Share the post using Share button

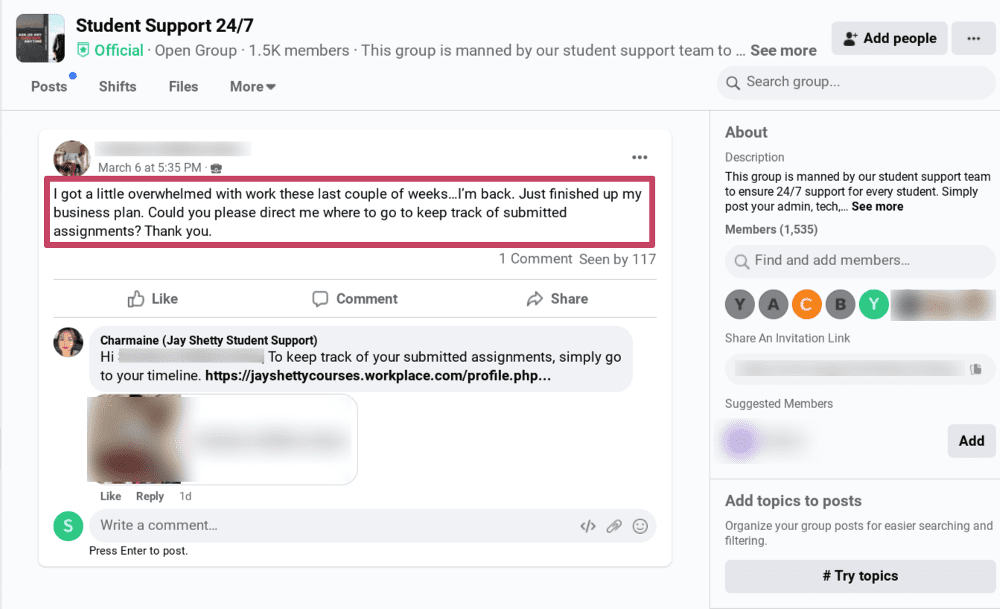point(557,299)
